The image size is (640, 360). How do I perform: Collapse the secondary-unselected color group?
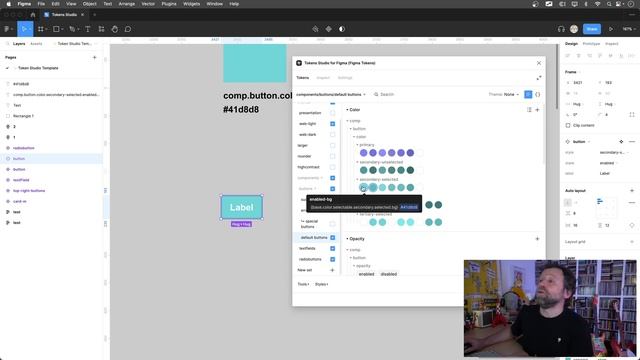pyautogui.click(x=379, y=162)
